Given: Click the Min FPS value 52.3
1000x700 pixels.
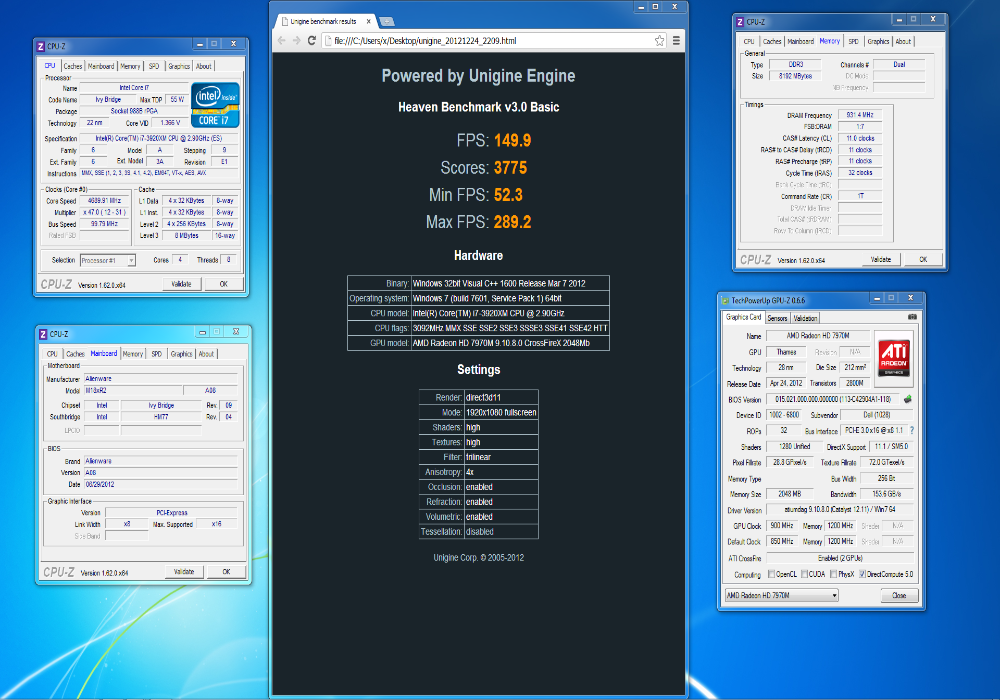Looking at the screenshot, I should point(508,194).
